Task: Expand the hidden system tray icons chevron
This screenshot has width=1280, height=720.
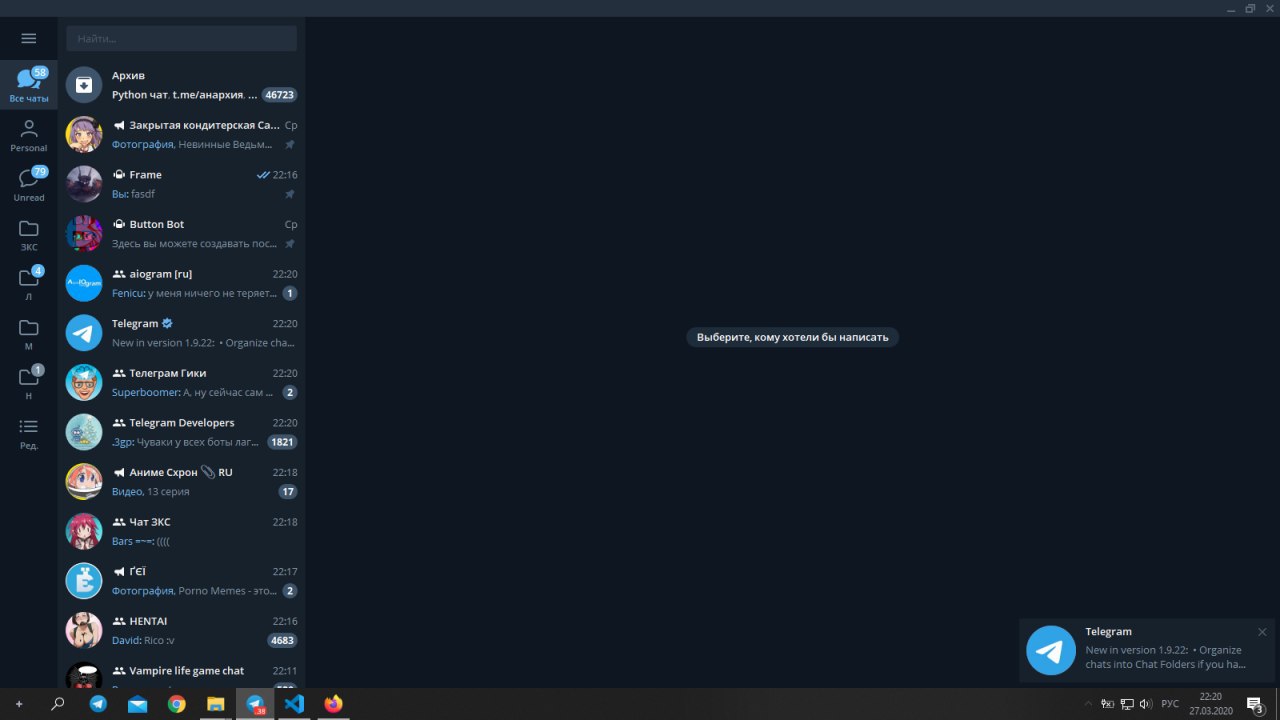Action: coord(1089,704)
